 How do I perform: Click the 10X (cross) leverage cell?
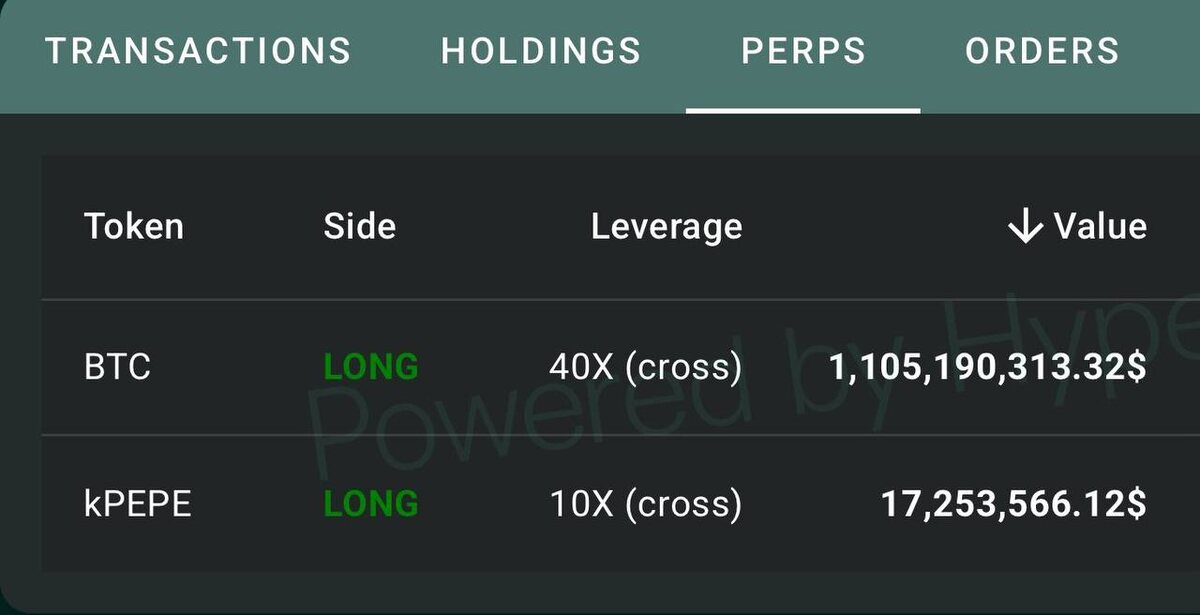[x=645, y=504]
